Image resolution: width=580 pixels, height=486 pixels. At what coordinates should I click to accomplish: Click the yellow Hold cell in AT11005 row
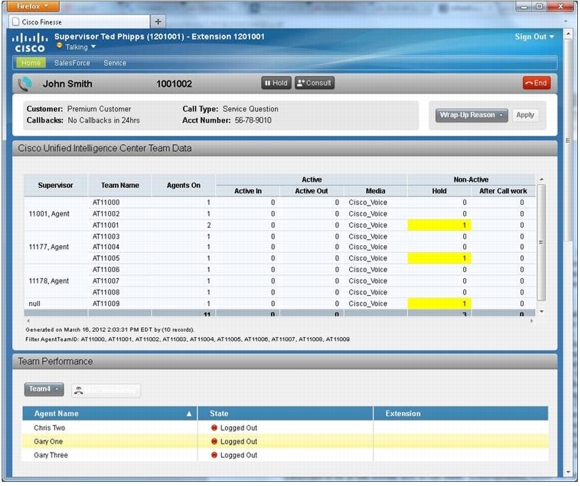(439, 258)
